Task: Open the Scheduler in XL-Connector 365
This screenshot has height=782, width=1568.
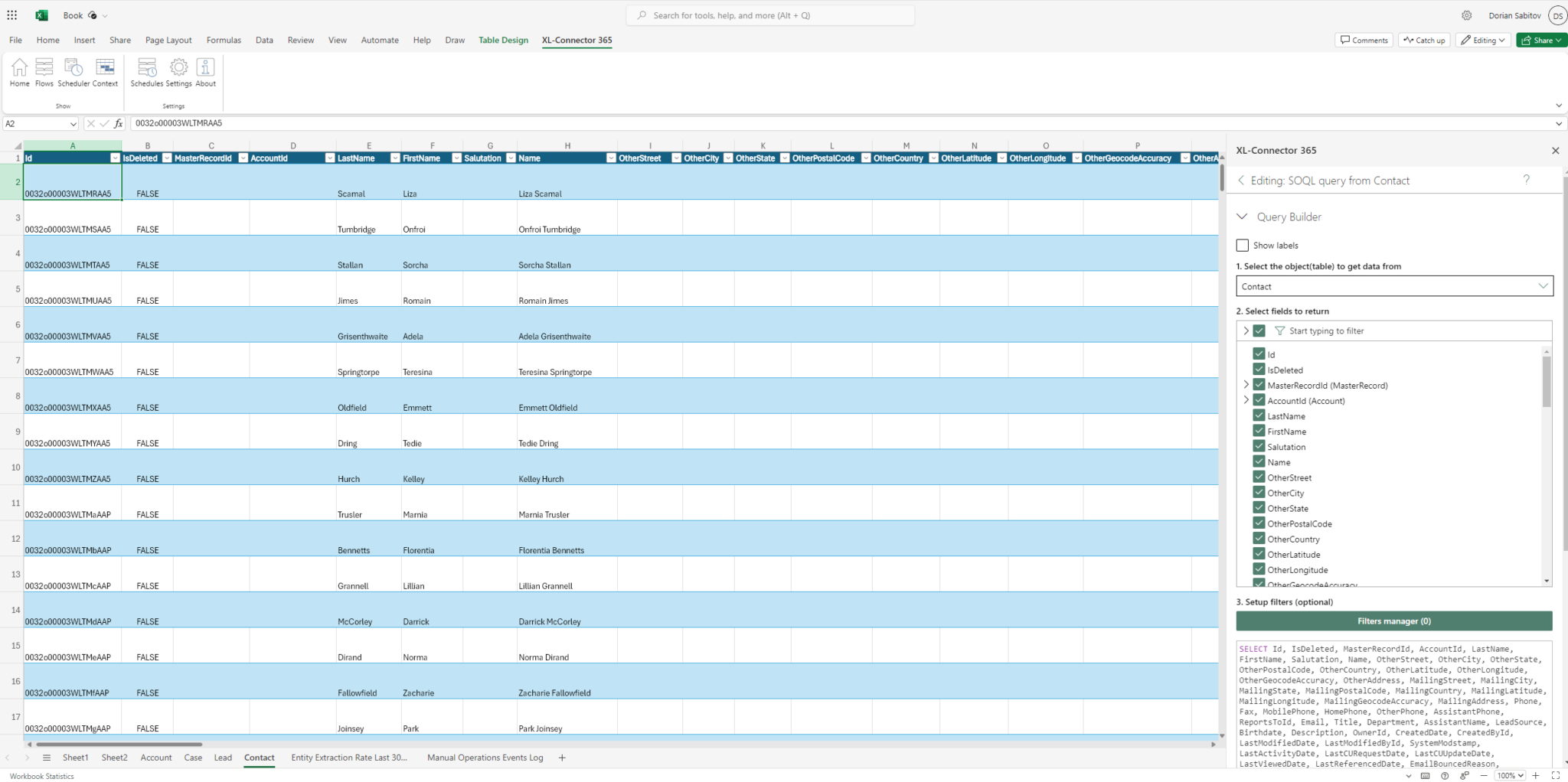Action: [73, 73]
